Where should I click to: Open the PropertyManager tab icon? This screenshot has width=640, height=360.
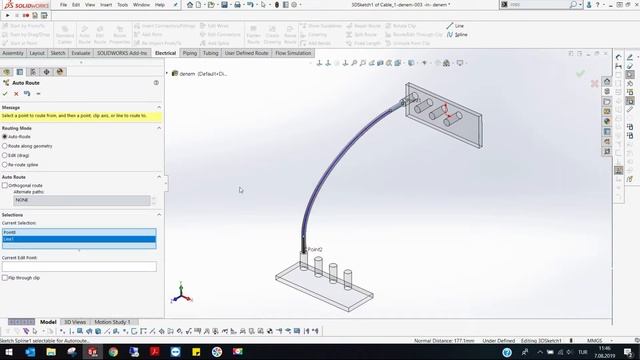20,72
